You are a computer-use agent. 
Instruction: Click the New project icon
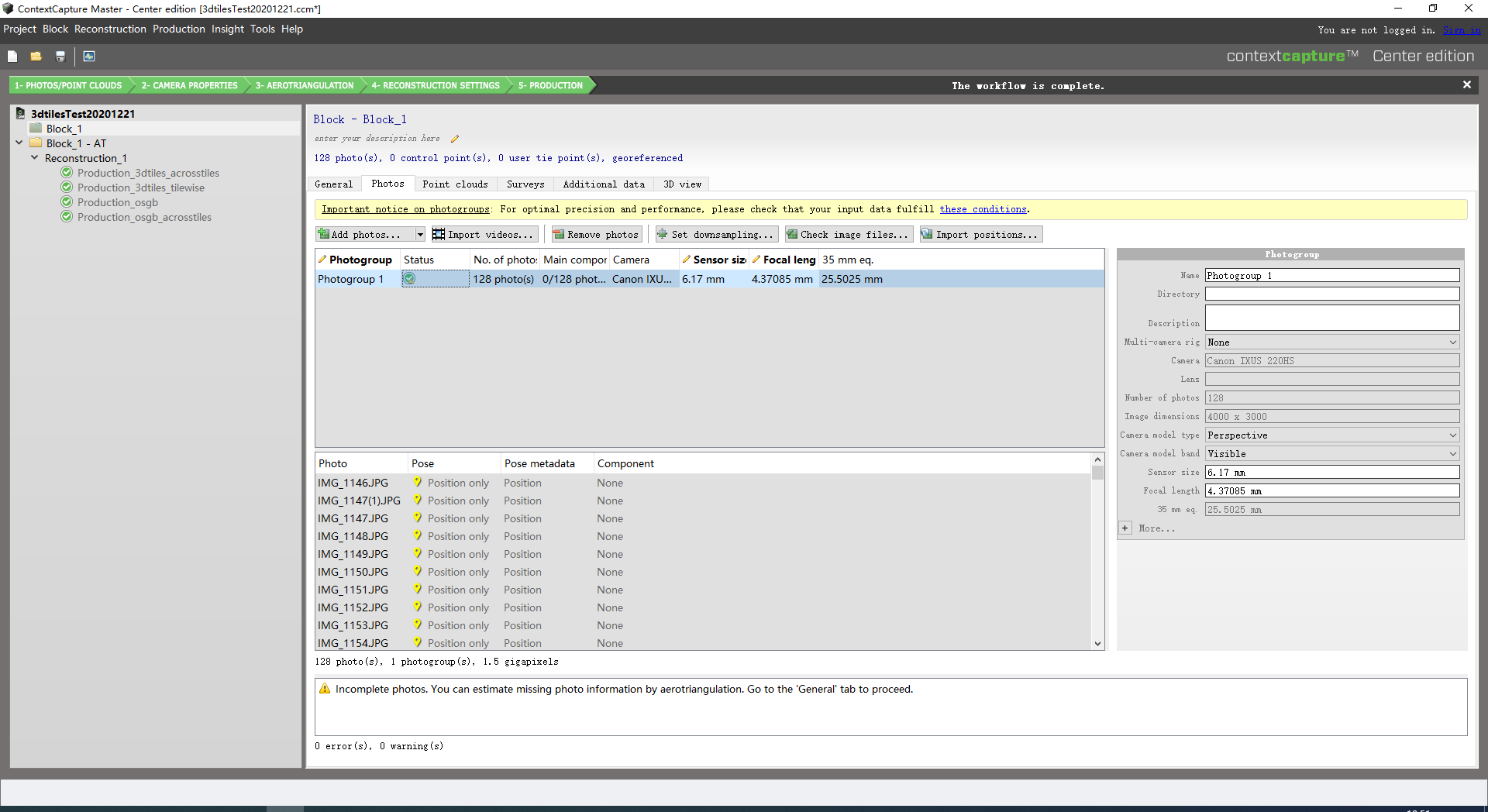coord(12,57)
